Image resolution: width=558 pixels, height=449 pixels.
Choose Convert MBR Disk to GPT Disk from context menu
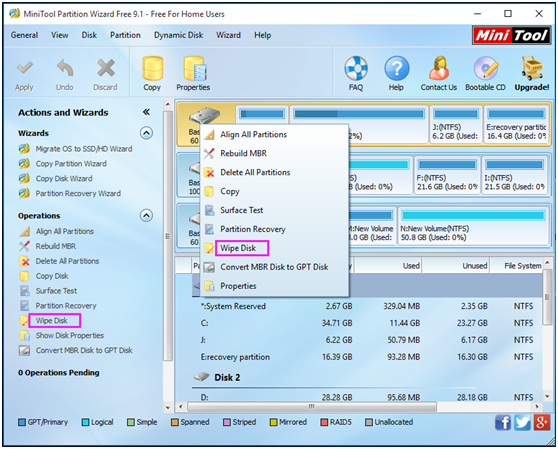[x=274, y=267]
